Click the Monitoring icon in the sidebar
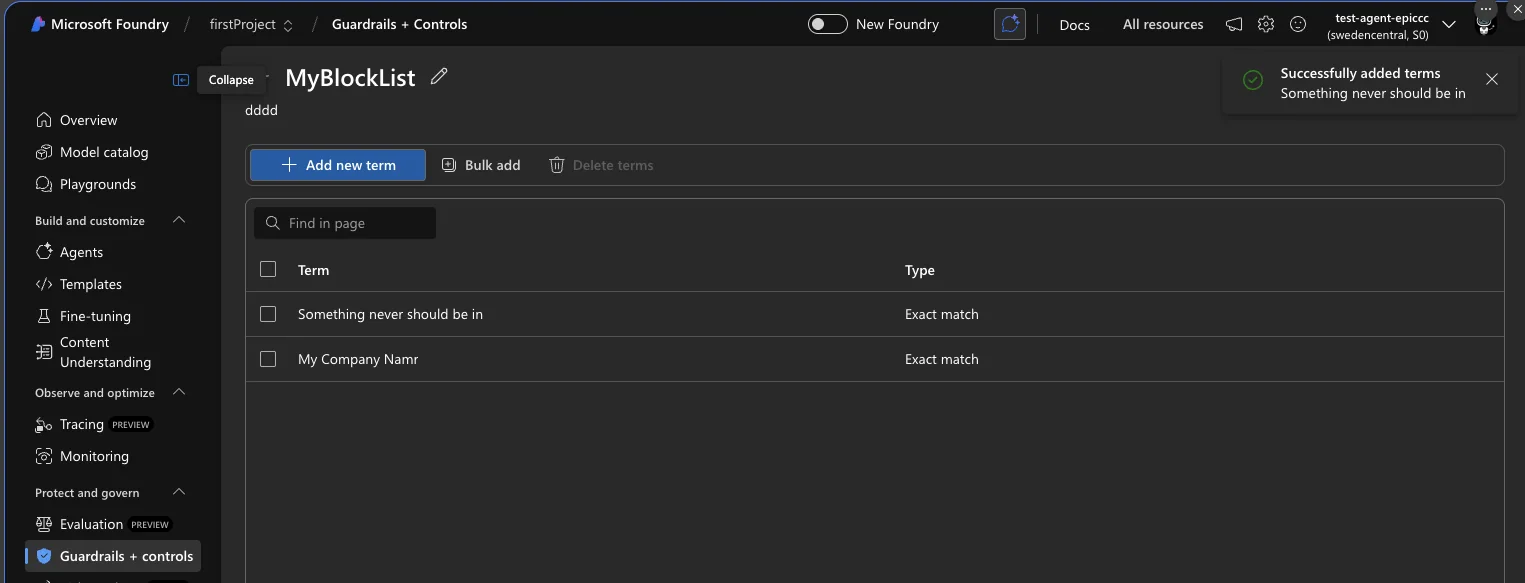1525x583 pixels. (x=44, y=456)
